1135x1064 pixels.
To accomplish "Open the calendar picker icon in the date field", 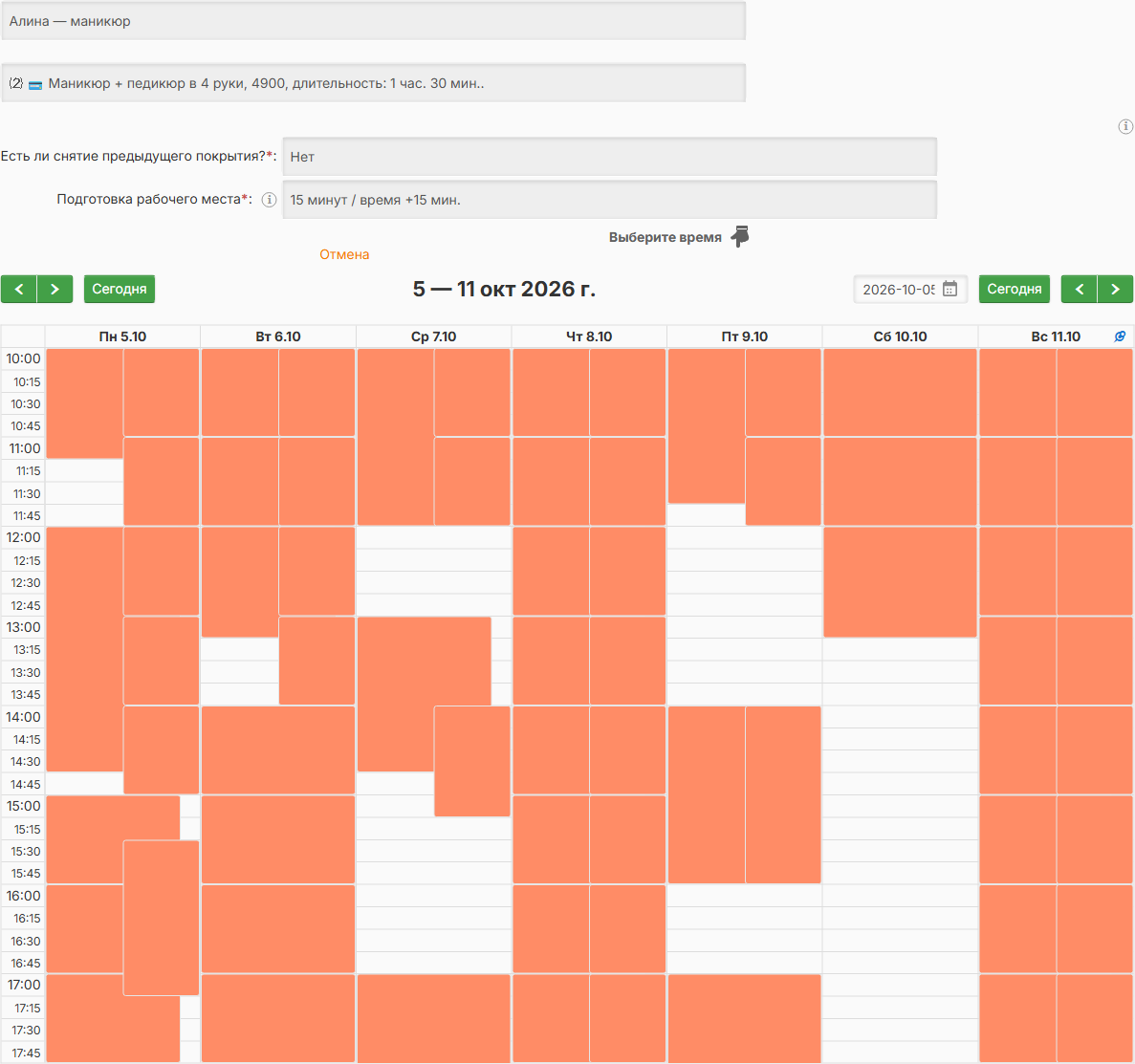I will (x=949, y=289).
